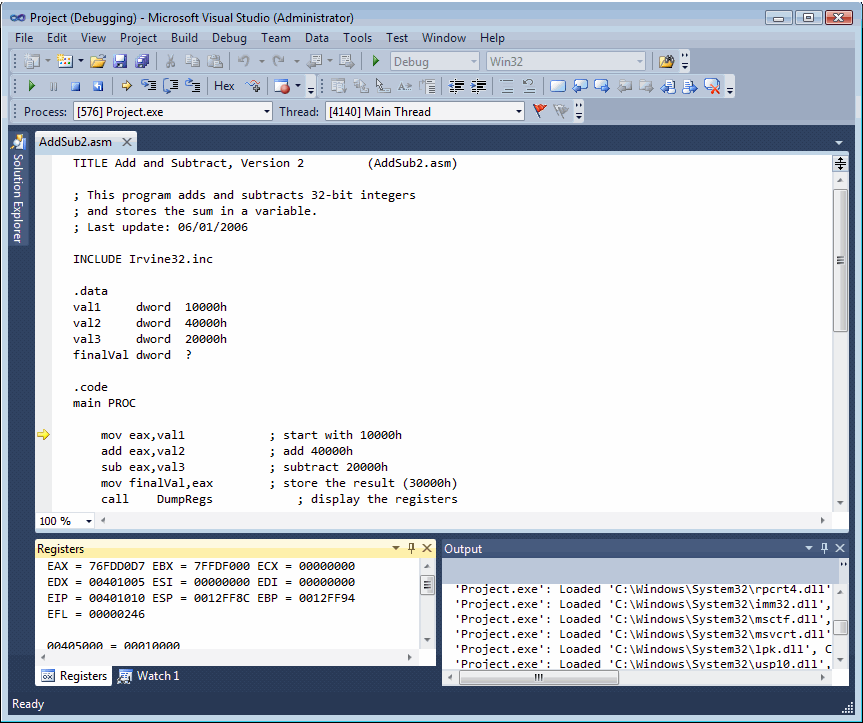Save the current file with the floppy icon
This screenshot has height=723, width=863.
(x=120, y=61)
